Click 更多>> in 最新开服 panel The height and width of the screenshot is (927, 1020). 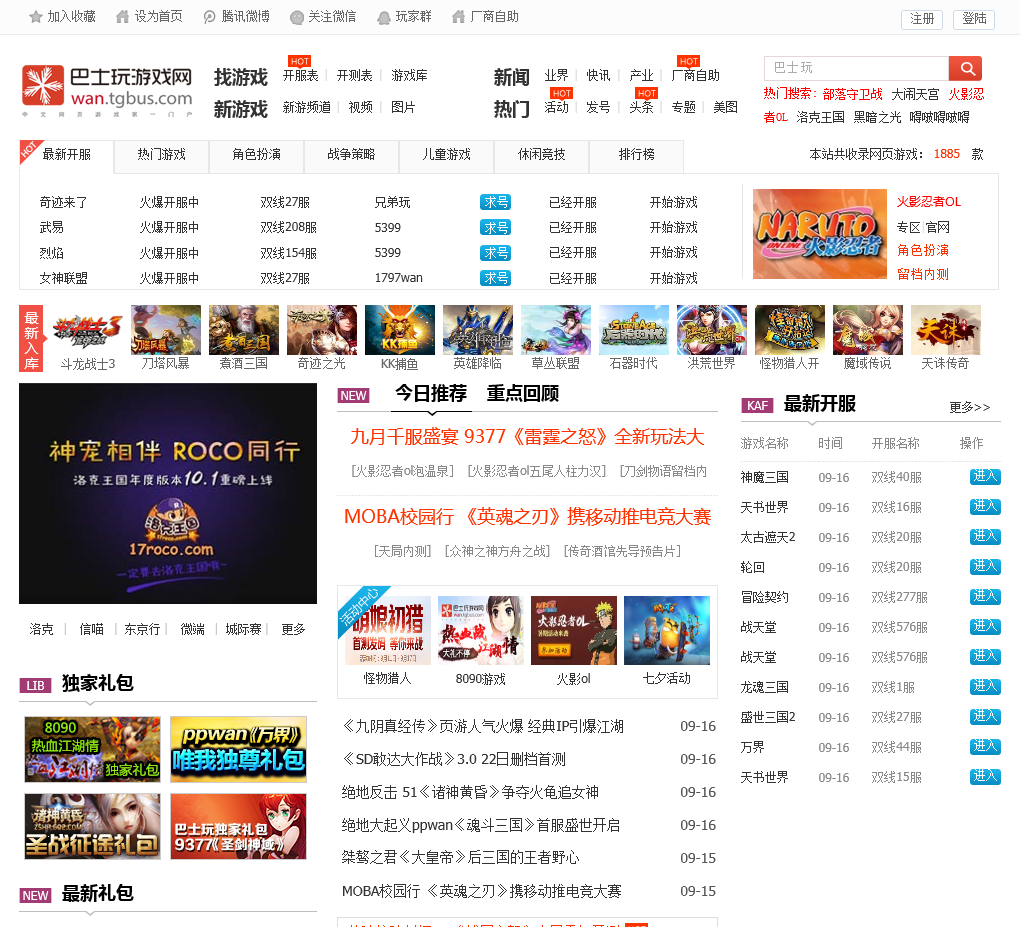pyautogui.click(x=969, y=407)
